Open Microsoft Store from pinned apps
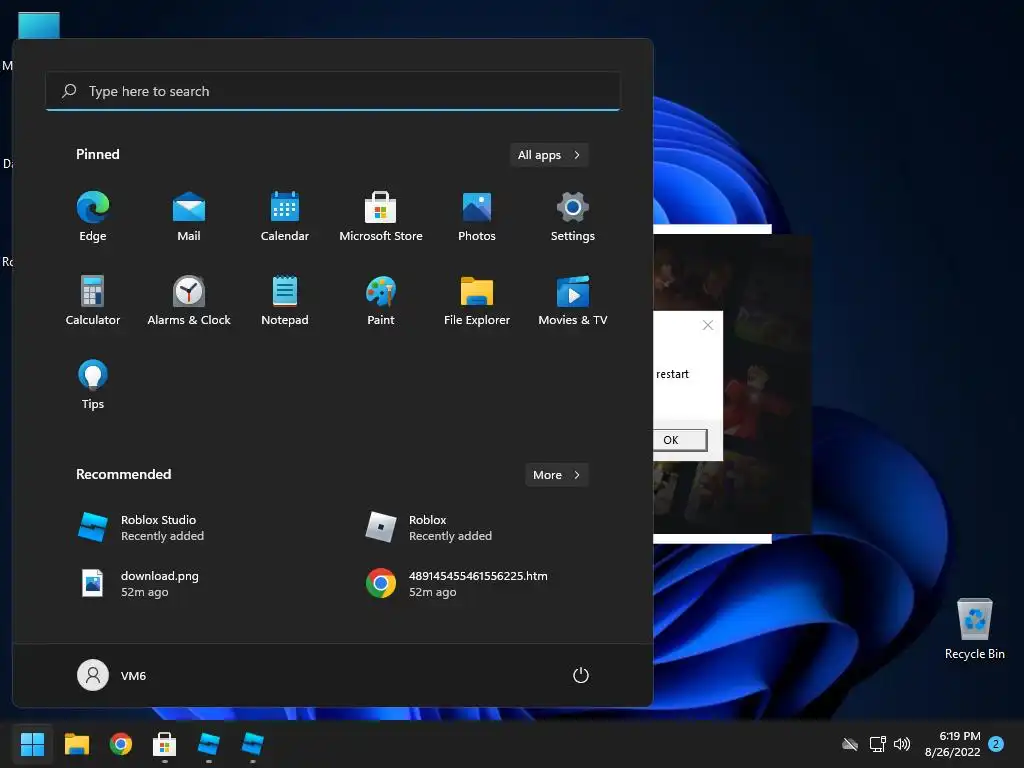The width and height of the screenshot is (1024, 768). (381, 216)
